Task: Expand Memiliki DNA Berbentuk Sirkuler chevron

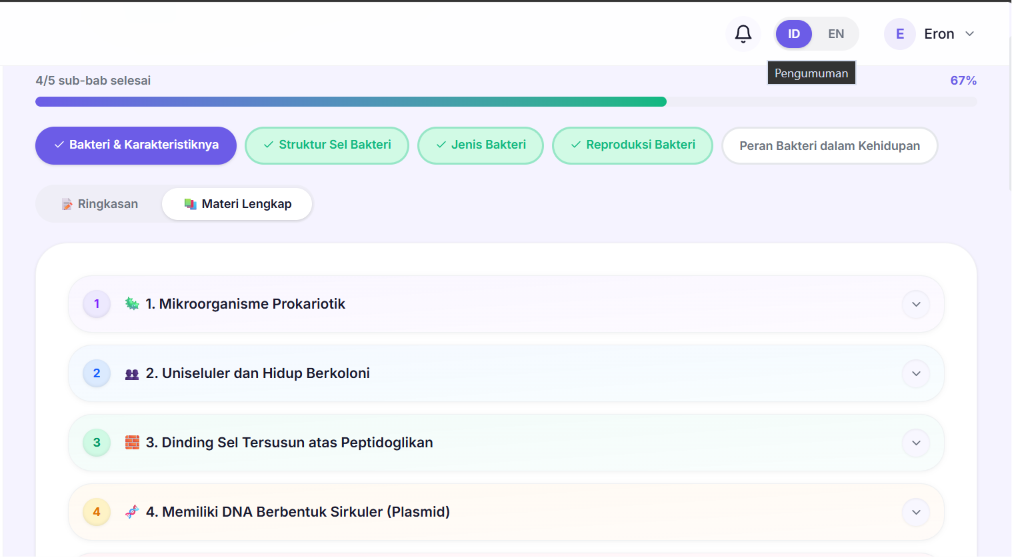Action: 916,512
